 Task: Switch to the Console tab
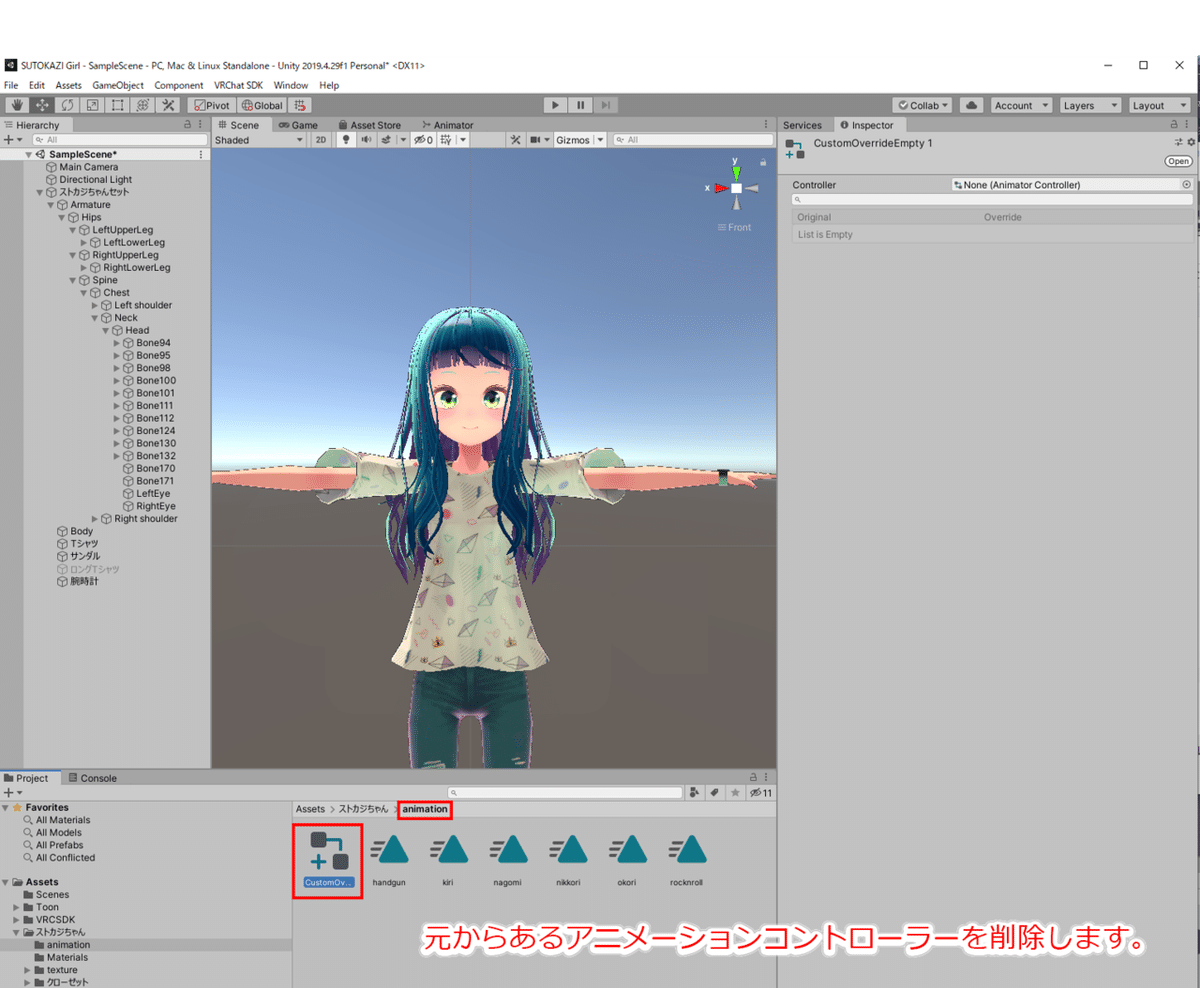(92, 778)
